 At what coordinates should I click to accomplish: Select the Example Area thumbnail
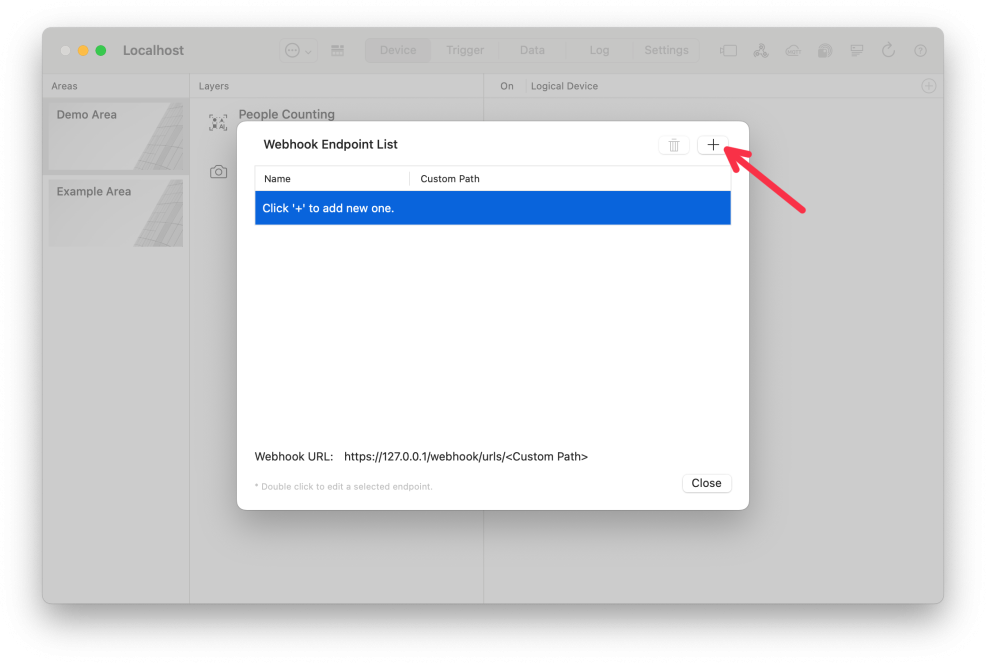click(116, 213)
